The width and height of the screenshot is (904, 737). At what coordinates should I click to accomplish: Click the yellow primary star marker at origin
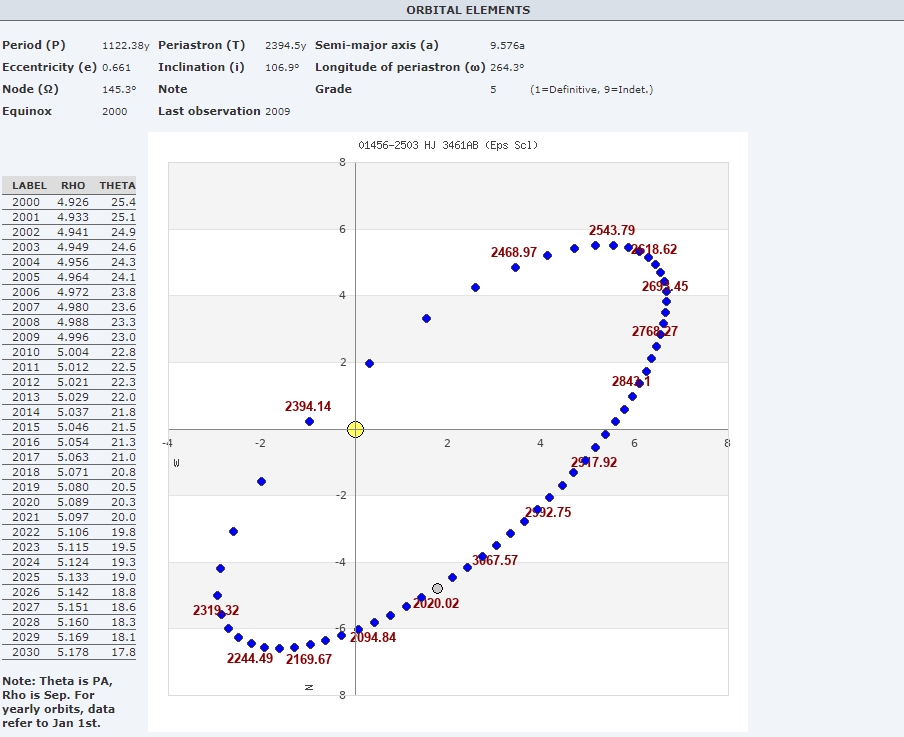[x=355, y=430]
